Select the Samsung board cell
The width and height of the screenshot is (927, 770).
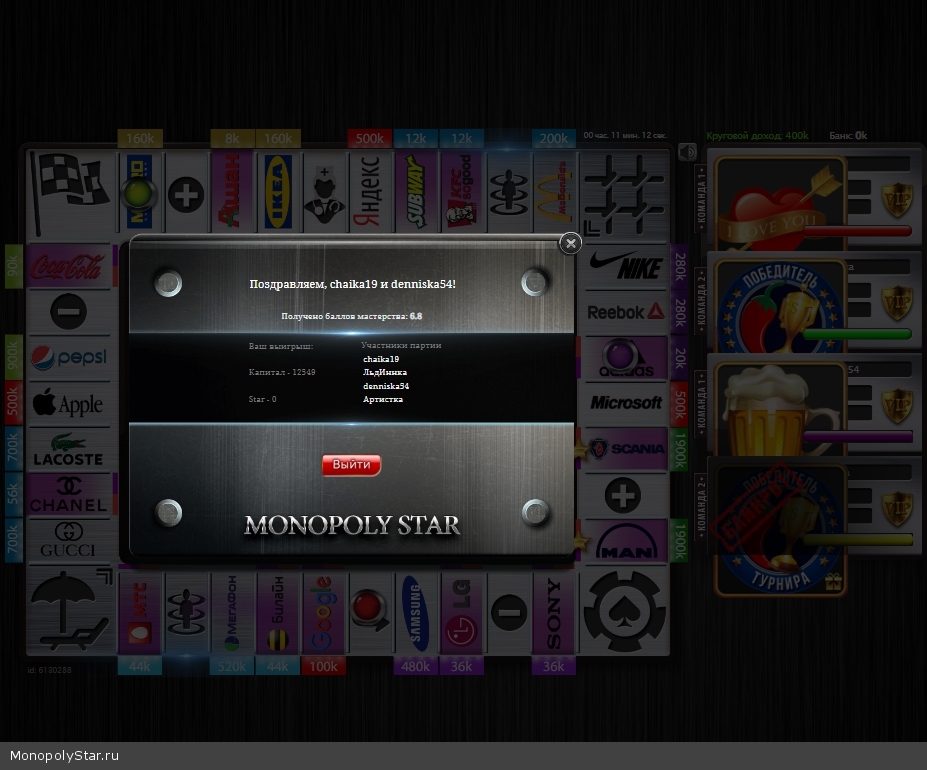pyautogui.click(x=416, y=613)
